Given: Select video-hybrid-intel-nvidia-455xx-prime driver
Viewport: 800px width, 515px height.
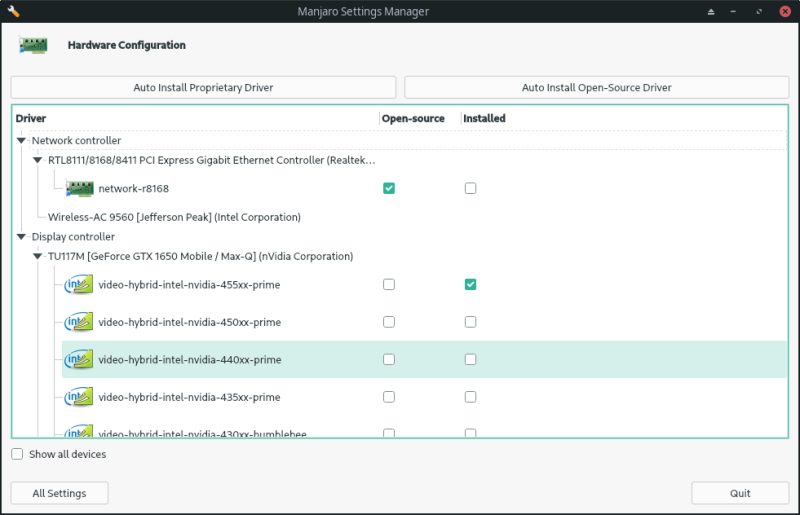Looking at the screenshot, I should [x=424, y=284].
